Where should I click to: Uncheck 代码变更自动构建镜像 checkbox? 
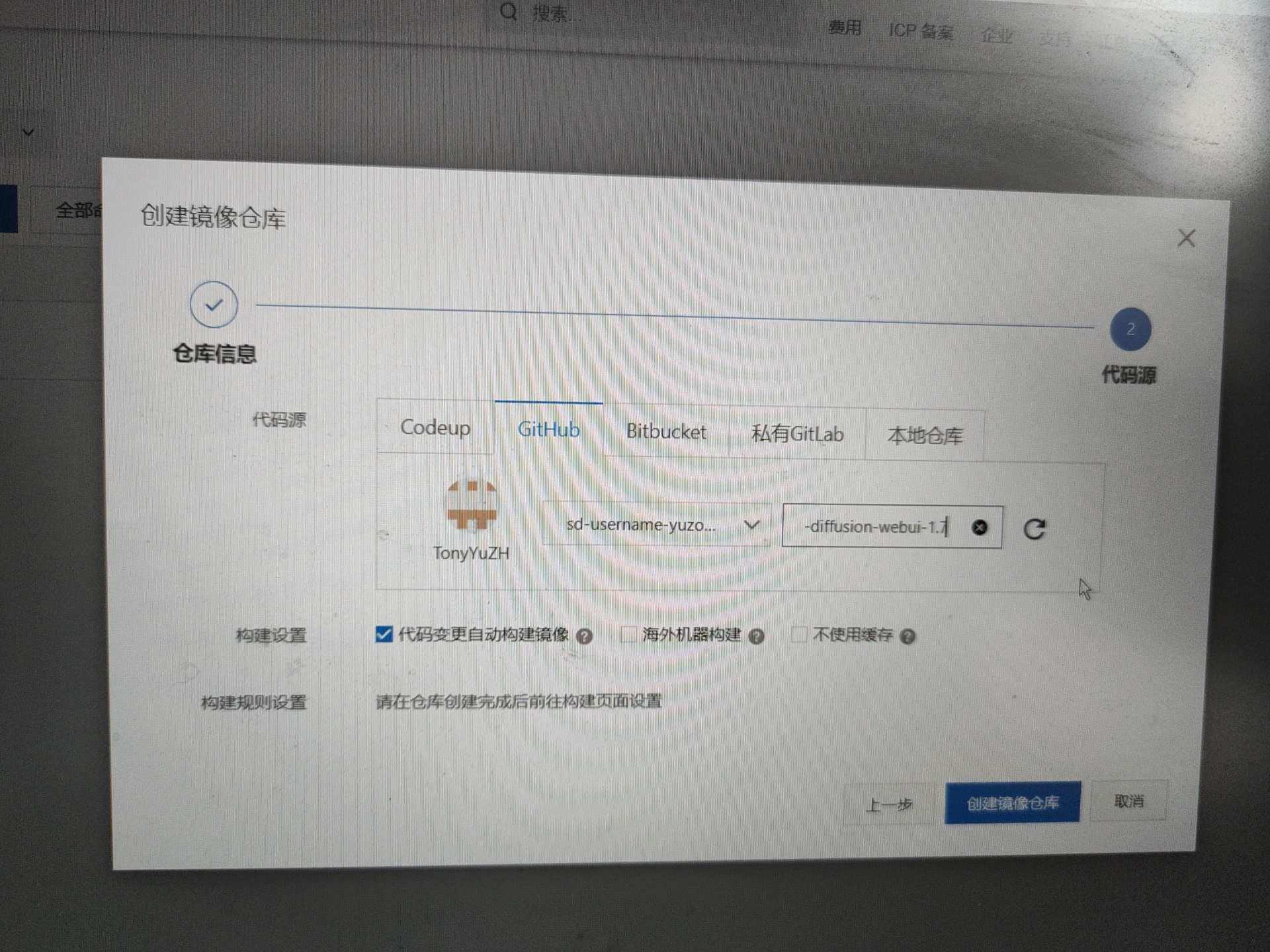tap(384, 634)
